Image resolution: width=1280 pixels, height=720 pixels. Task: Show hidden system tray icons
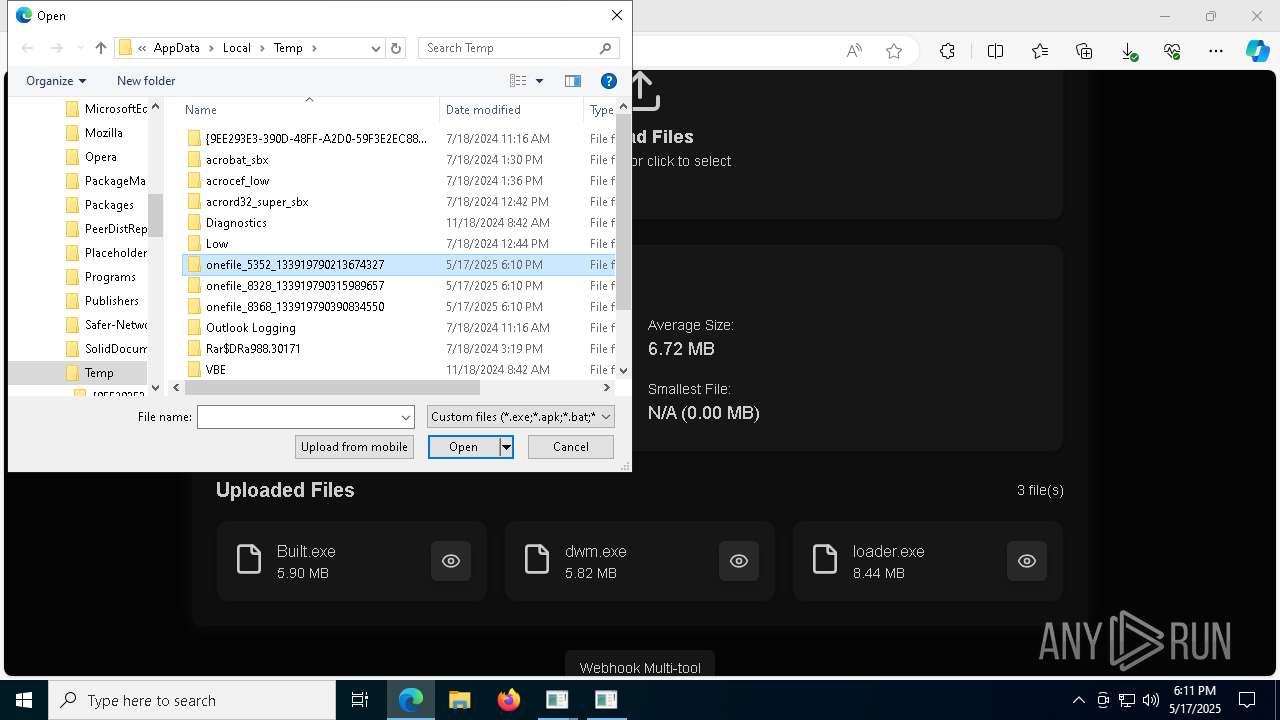[1078, 700]
